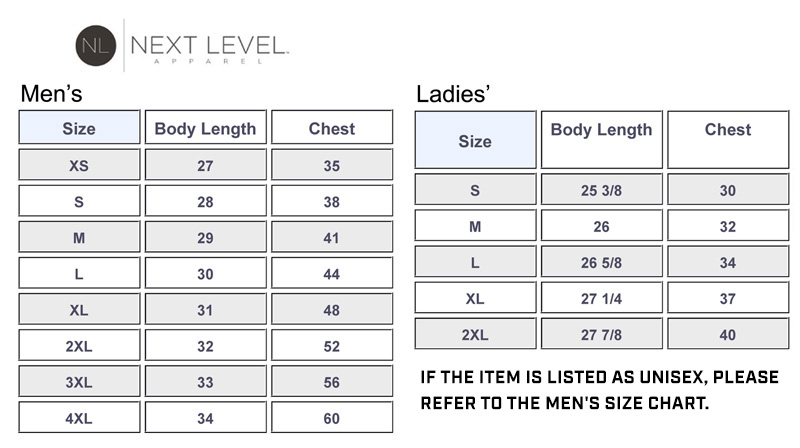
Task: Click the Men's Body Length header
Action: [205, 128]
